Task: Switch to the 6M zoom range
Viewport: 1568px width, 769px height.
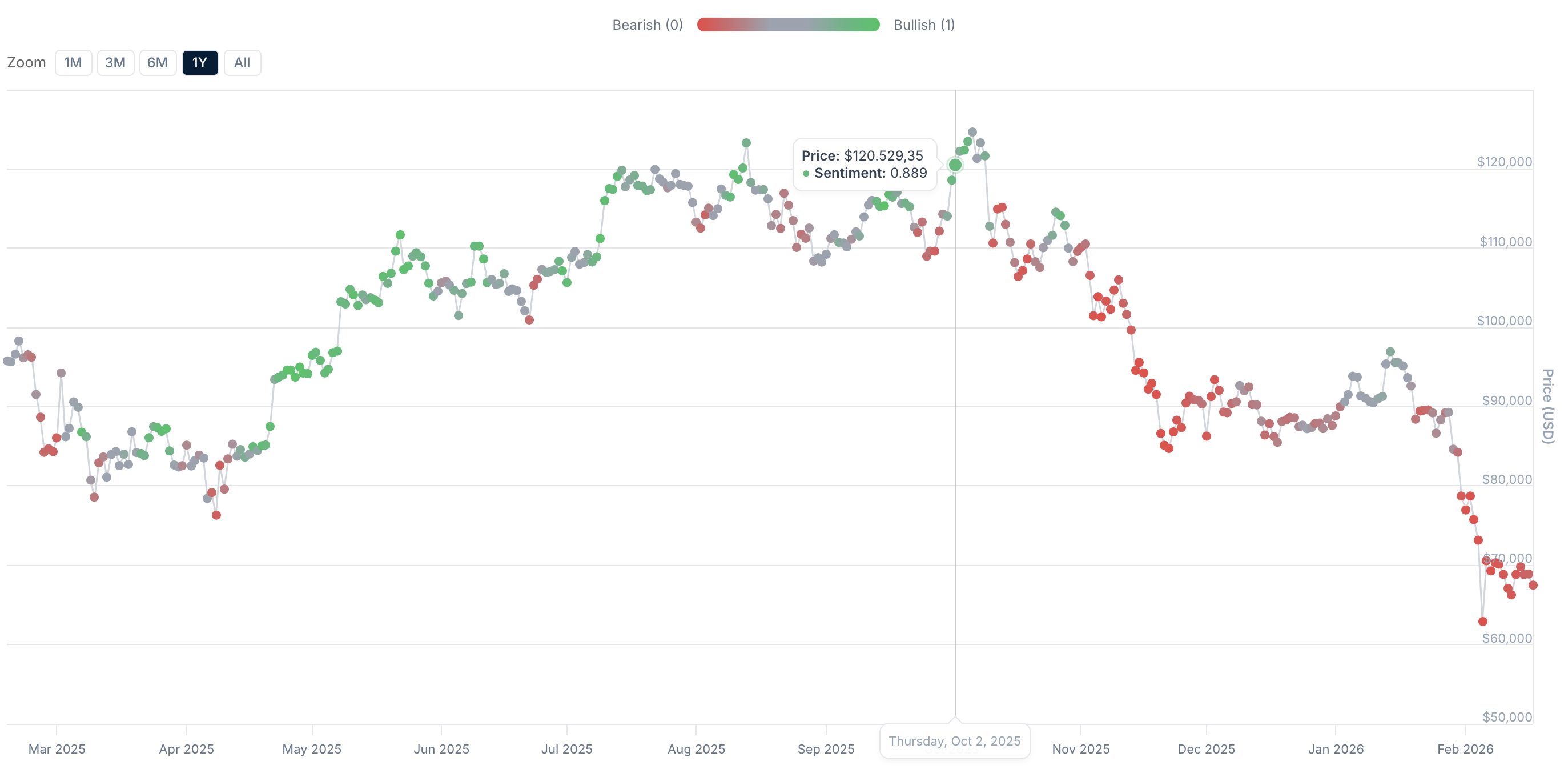Action: (x=158, y=62)
